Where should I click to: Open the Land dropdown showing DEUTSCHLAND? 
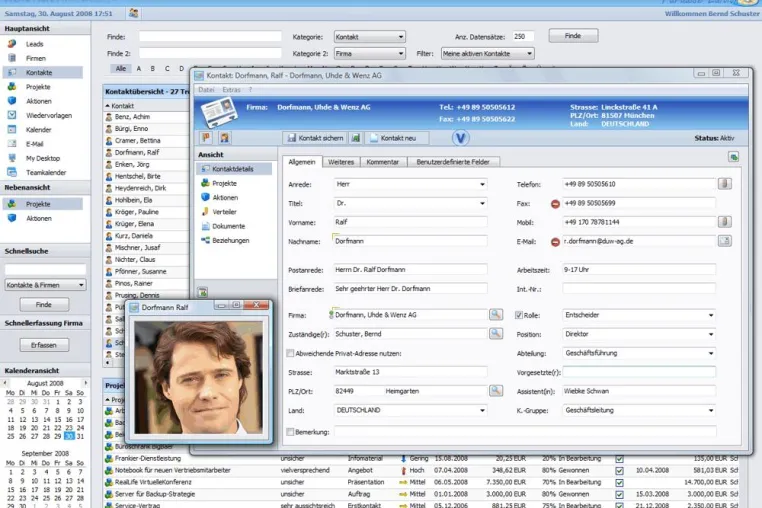[411, 410]
